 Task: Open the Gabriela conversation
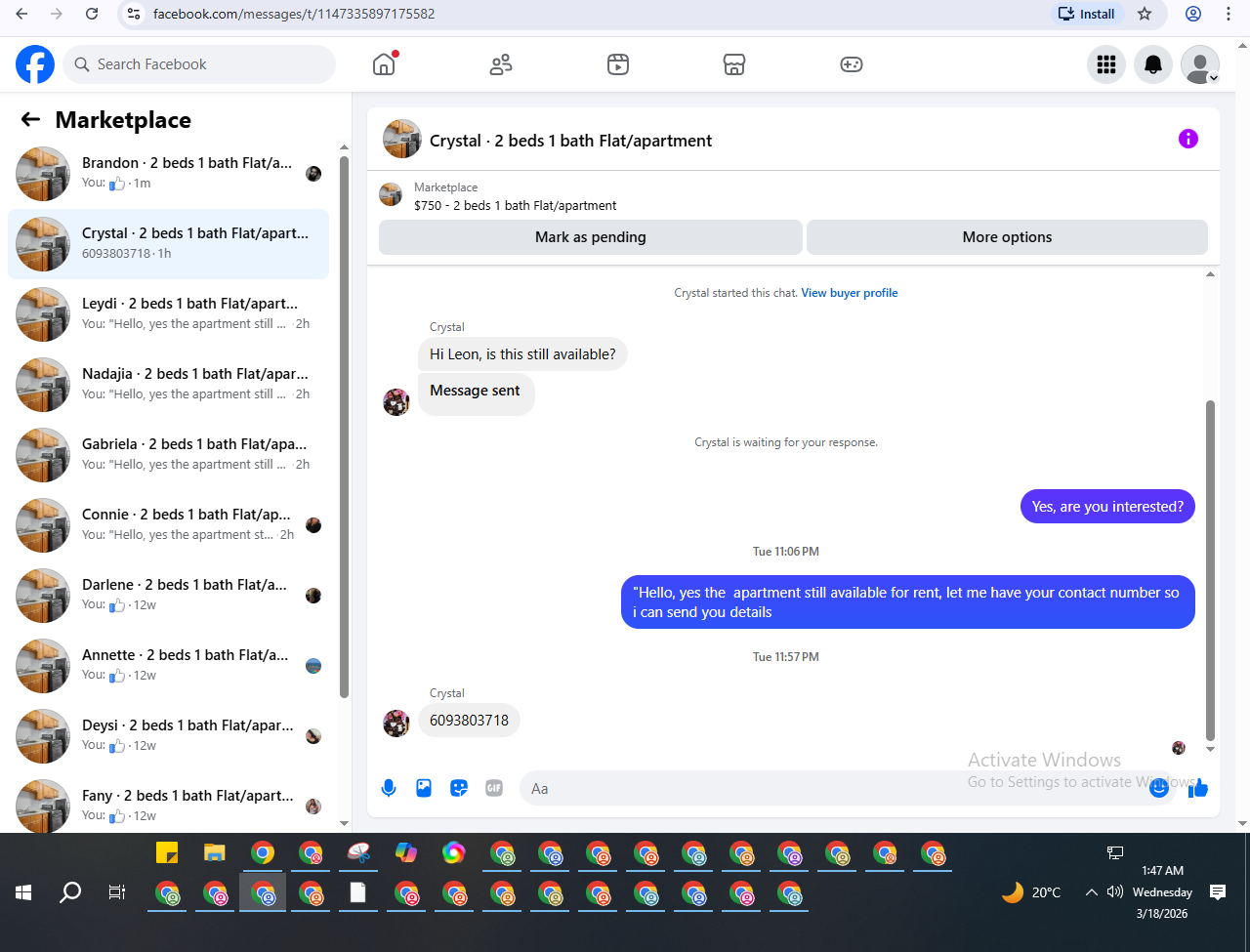pyautogui.click(x=169, y=455)
